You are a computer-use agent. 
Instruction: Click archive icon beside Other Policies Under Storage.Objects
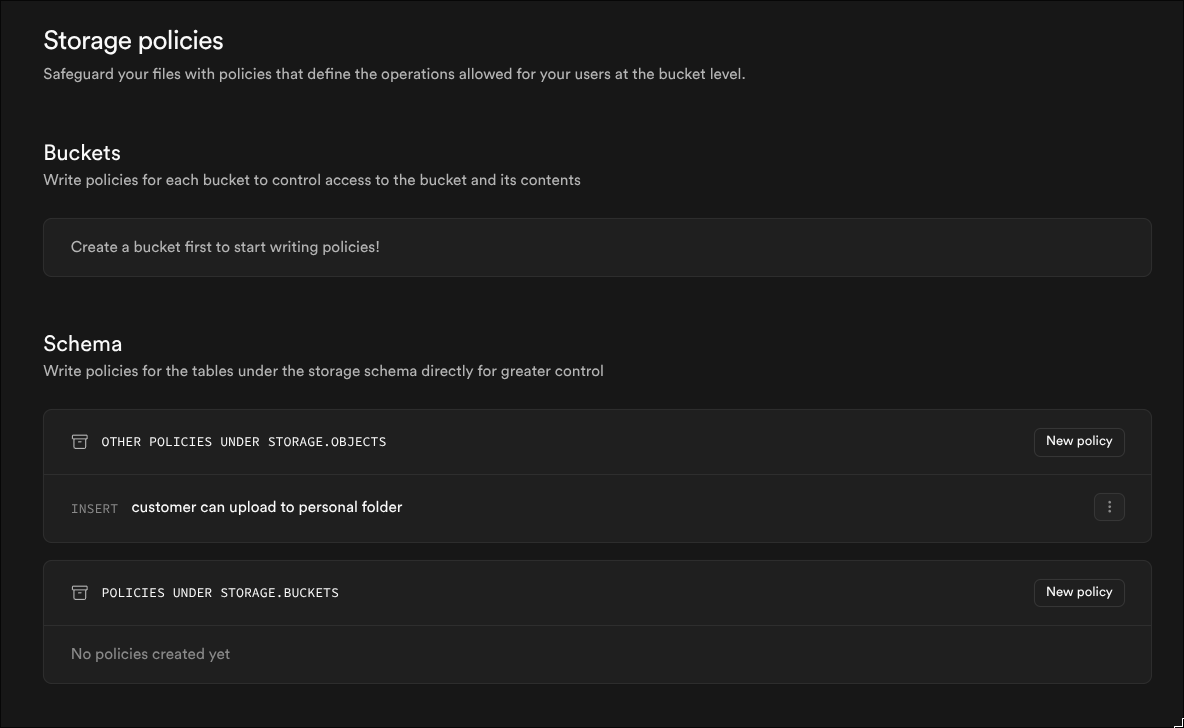(x=80, y=442)
